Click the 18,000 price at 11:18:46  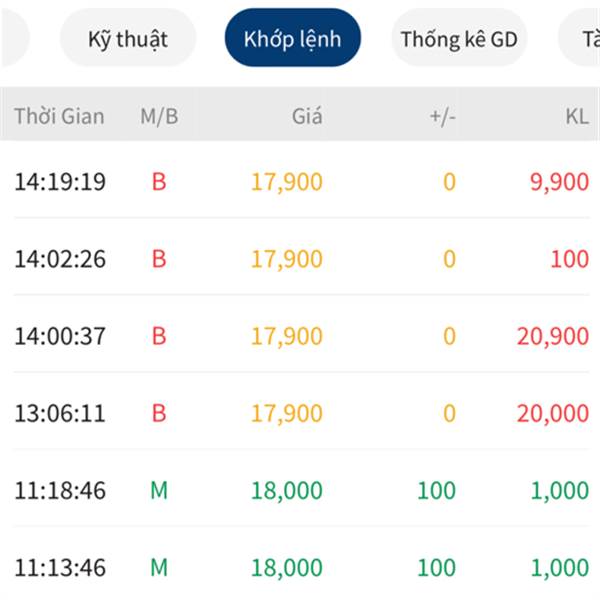pyautogui.click(x=287, y=491)
